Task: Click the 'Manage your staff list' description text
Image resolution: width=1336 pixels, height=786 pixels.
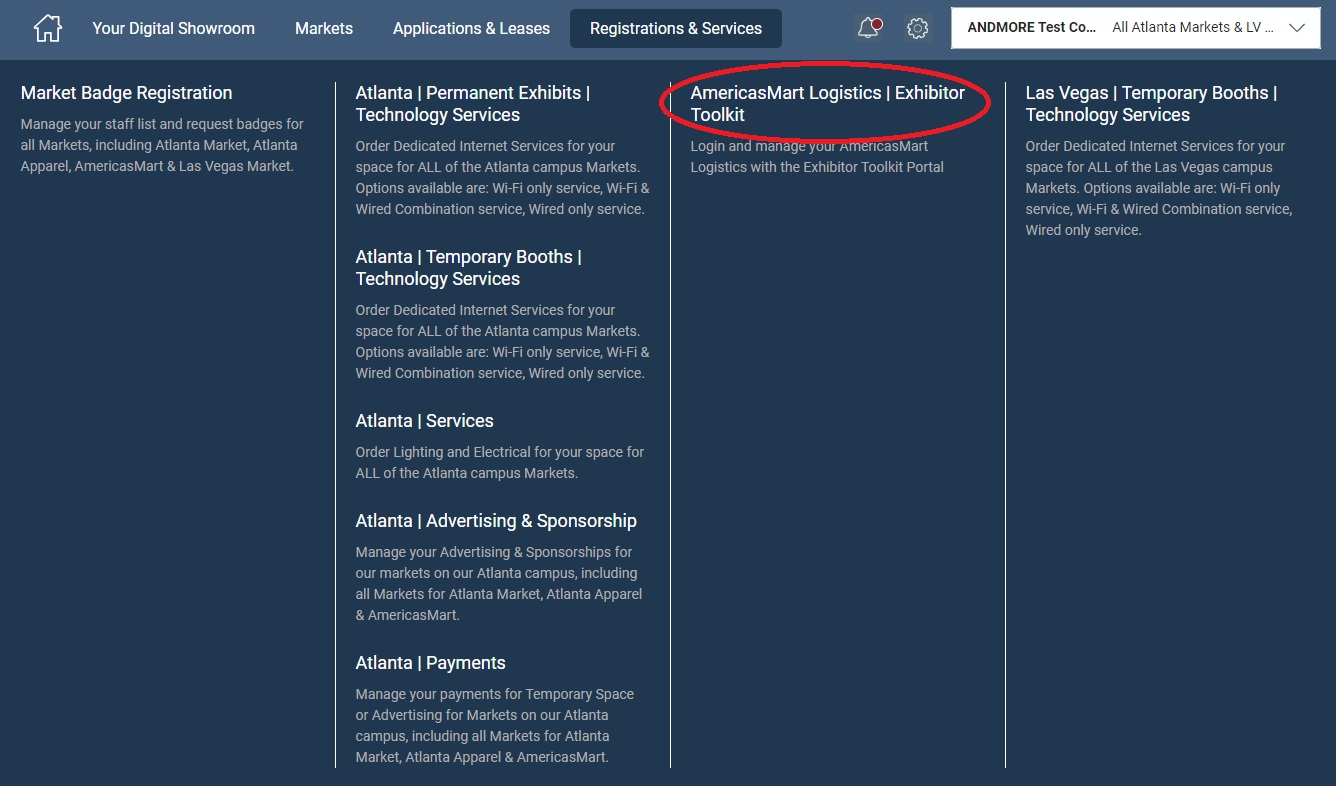Action: click(x=163, y=145)
